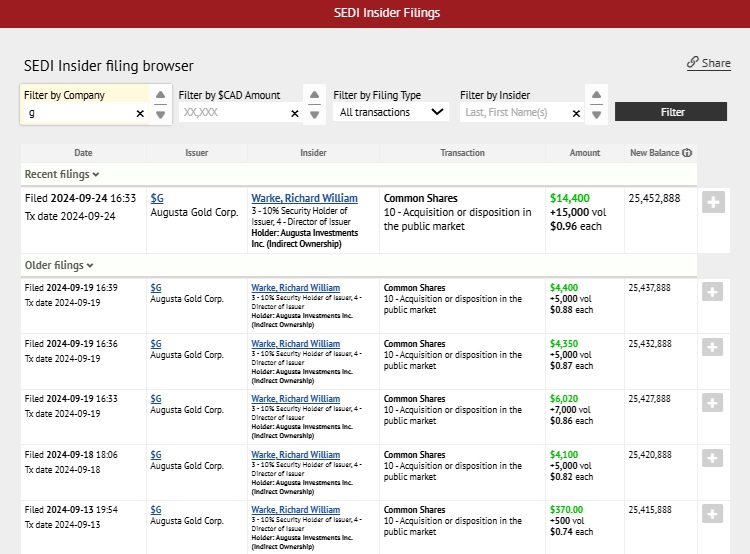750x554 pixels.
Task: Click the down arrow beside Filter by Company
Action: pyautogui.click(x=161, y=115)
